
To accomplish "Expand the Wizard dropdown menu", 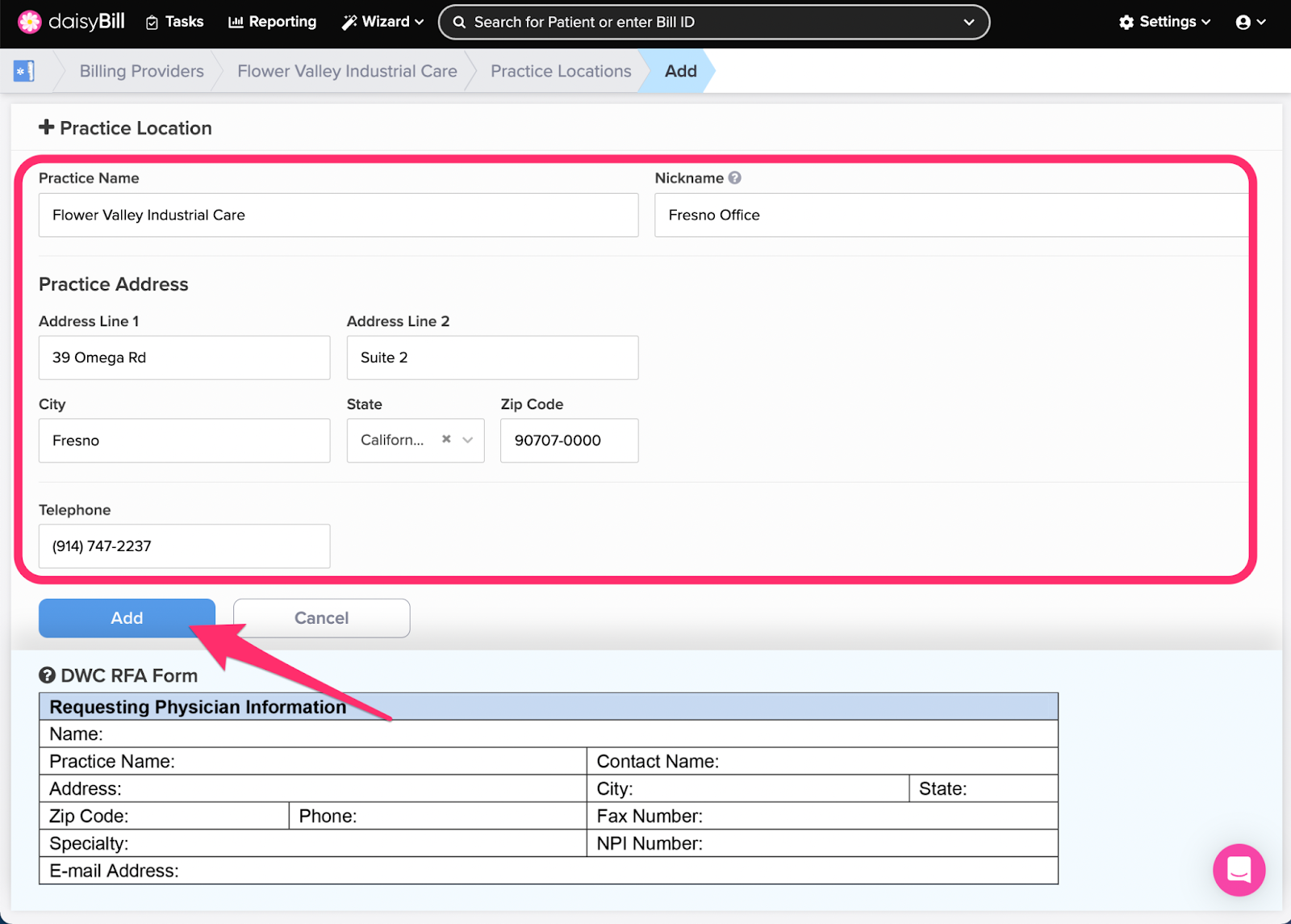I will point(382,22).
